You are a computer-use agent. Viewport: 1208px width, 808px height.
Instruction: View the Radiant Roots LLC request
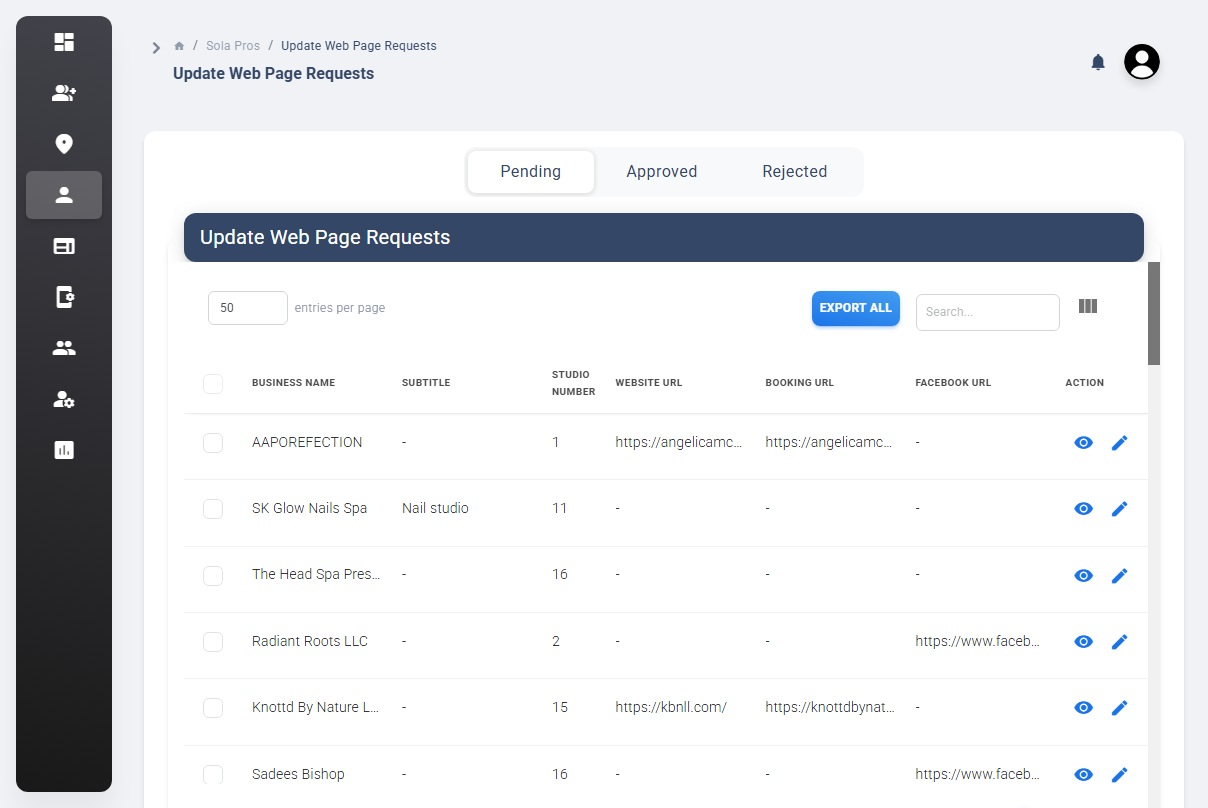coord(1083,641)
